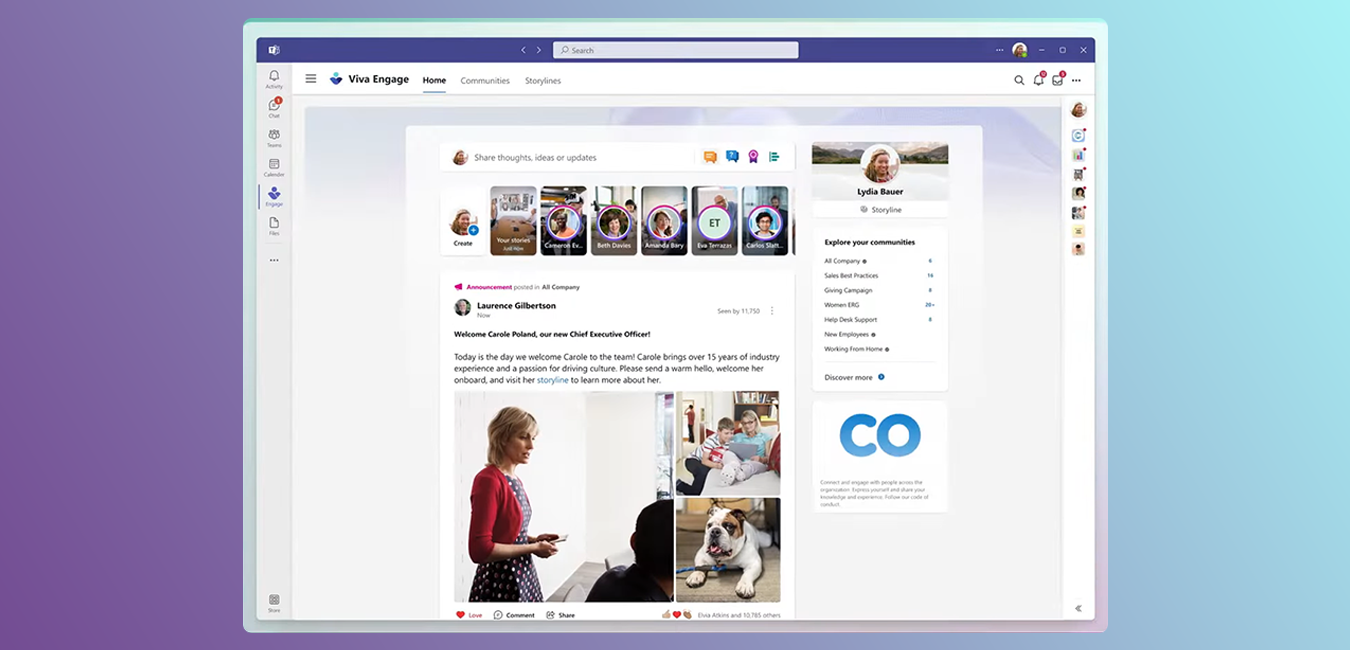This screenshot has height=650, width=1350.
Task: View reactions from Elvia Atkins and others
Action: [721, 615]
